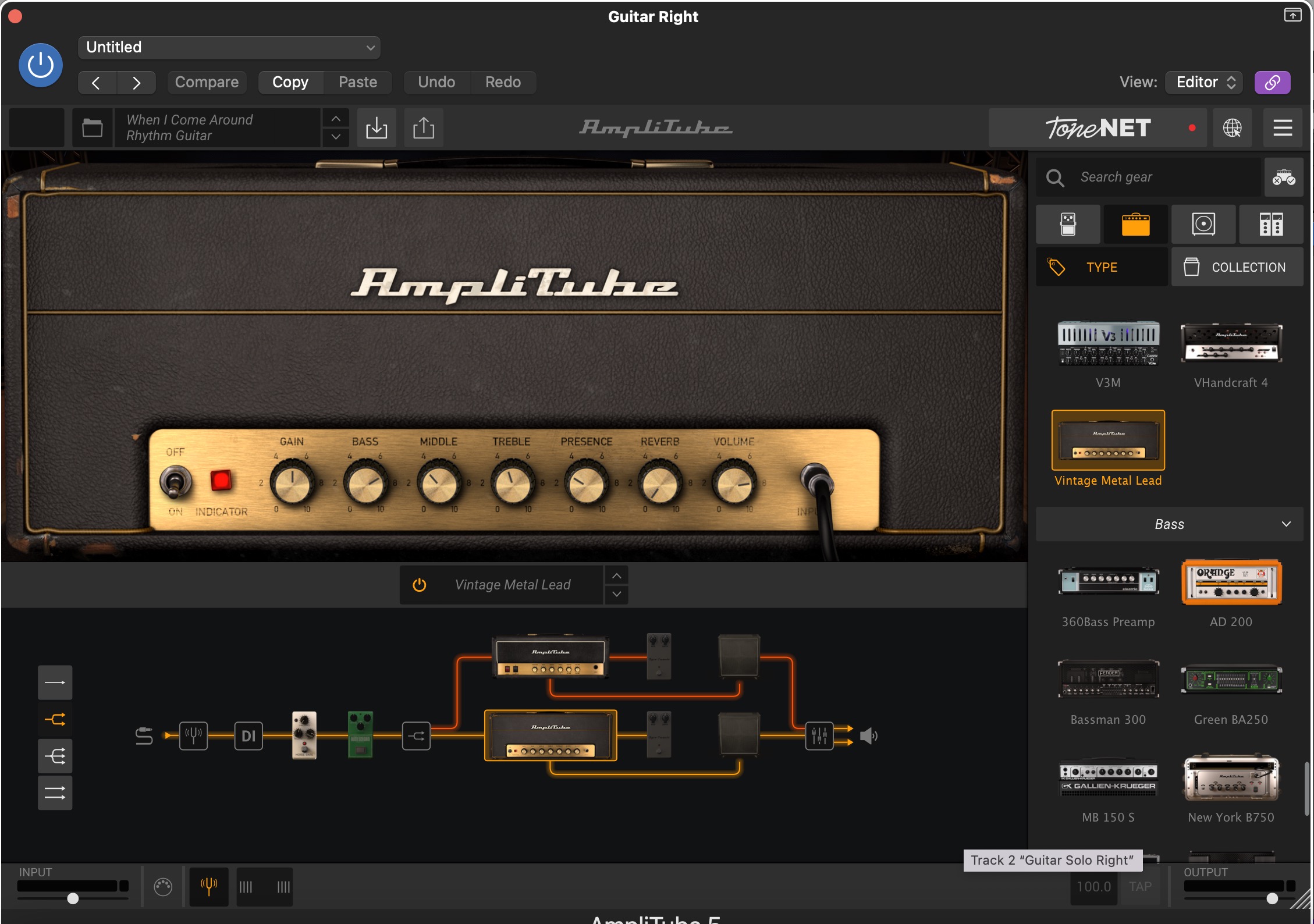The image size is (1314, 924).
Task: Click the export share preset icon
Action: tap(424, 127)
